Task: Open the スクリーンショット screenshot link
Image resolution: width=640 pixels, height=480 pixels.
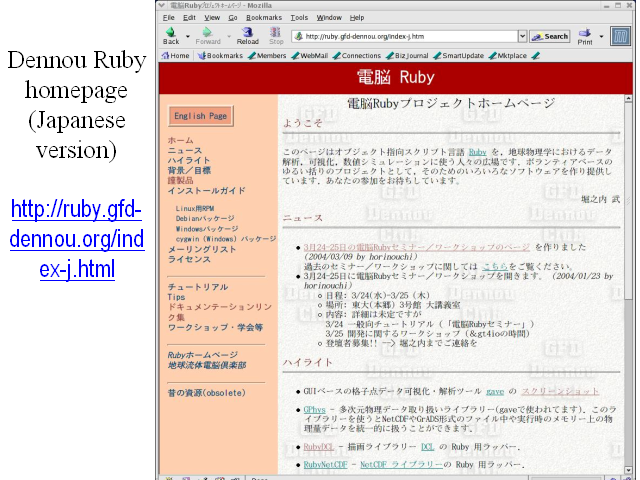Action: (560, 391)
